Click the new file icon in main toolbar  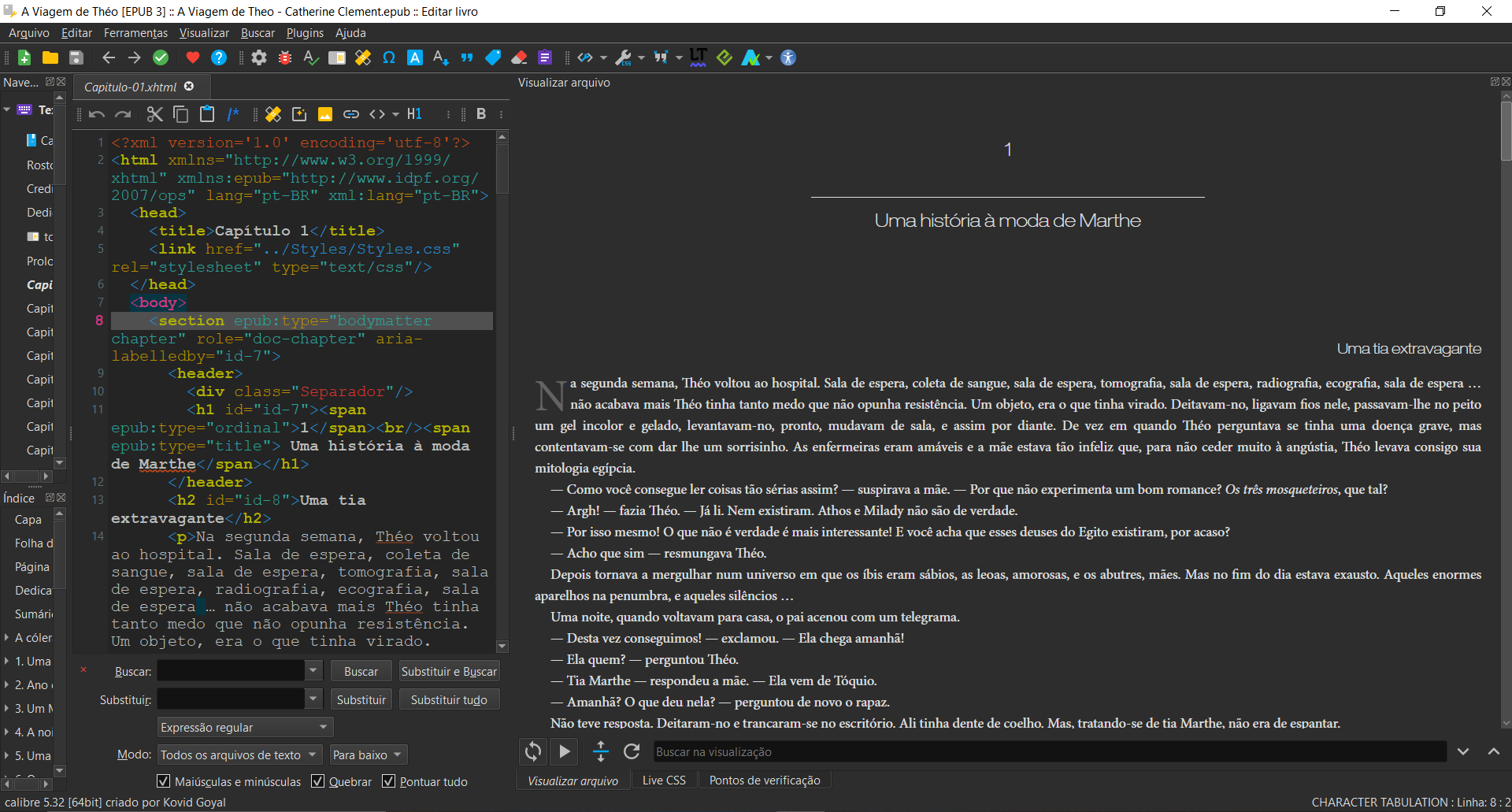24,57
